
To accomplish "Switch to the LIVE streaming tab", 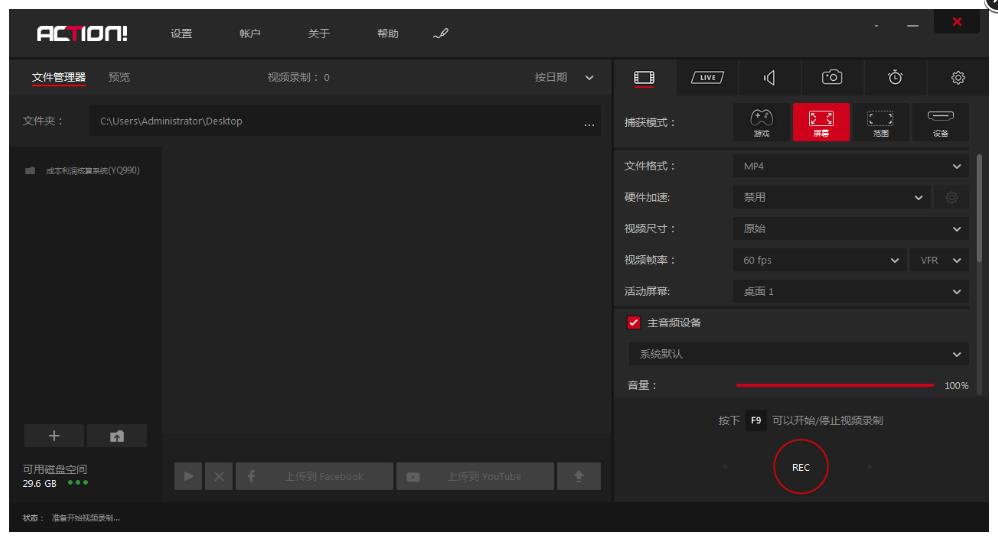I will pyautogui.click(x=708, y=77).
